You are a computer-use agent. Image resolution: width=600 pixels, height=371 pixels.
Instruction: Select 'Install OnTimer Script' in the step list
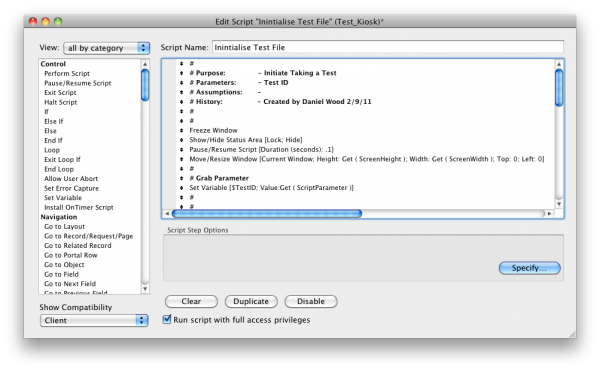[x=78, y=207]
